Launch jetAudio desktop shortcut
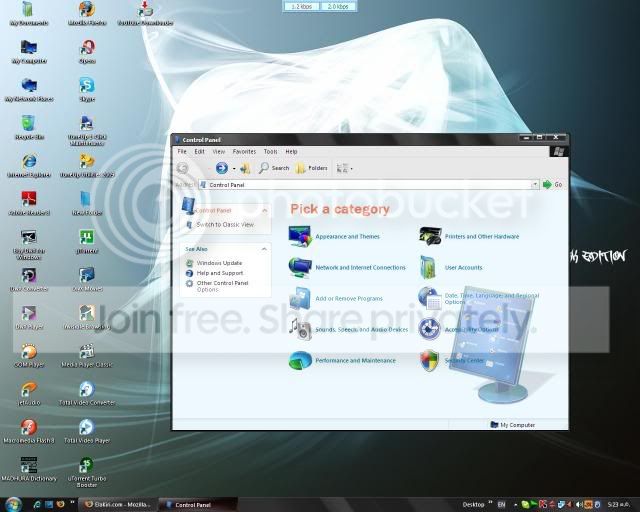The width and height of the screenshot is (640, 512). (29, 393)
